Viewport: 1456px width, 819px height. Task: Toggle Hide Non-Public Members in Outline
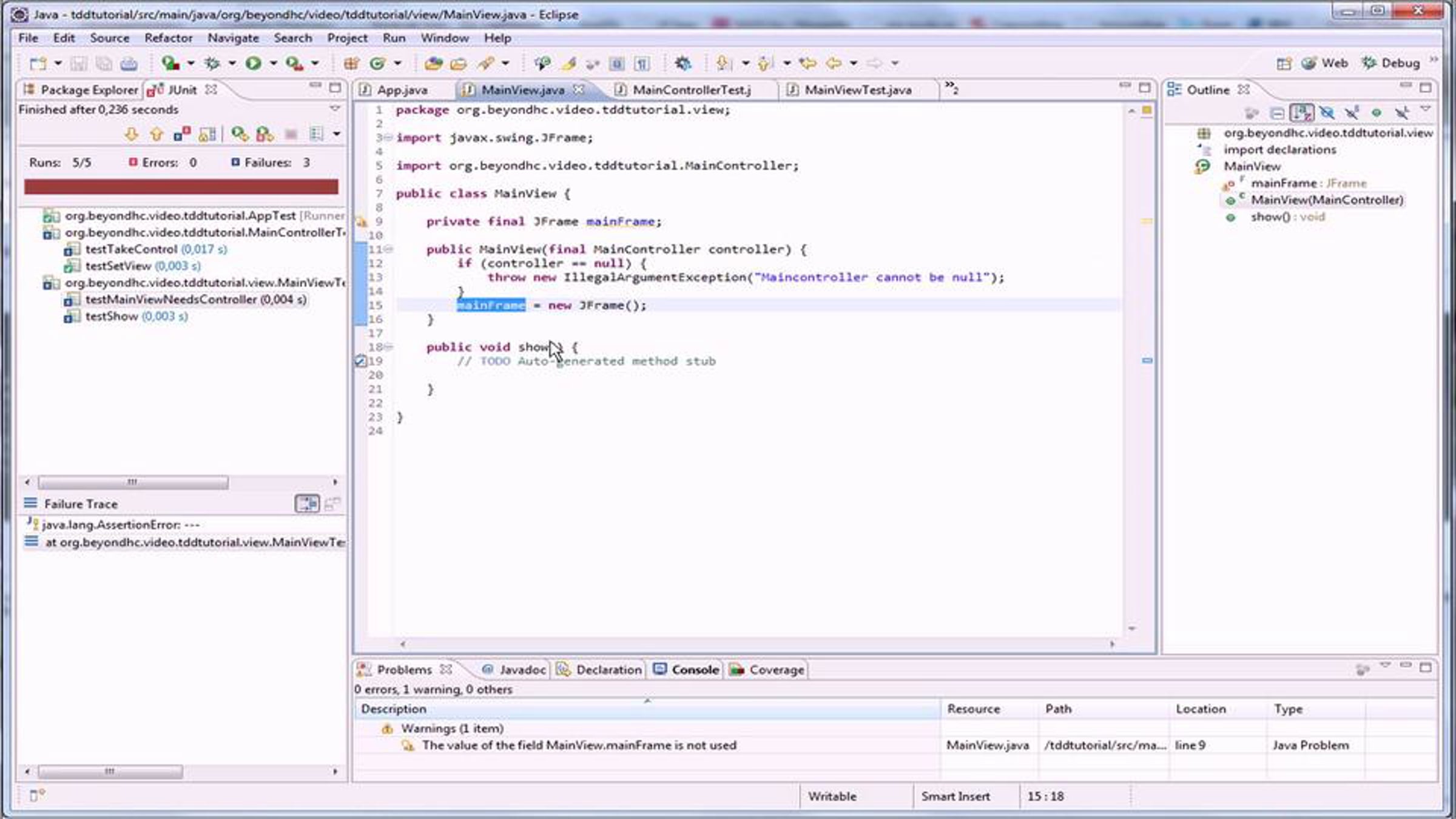[1377, 113]
